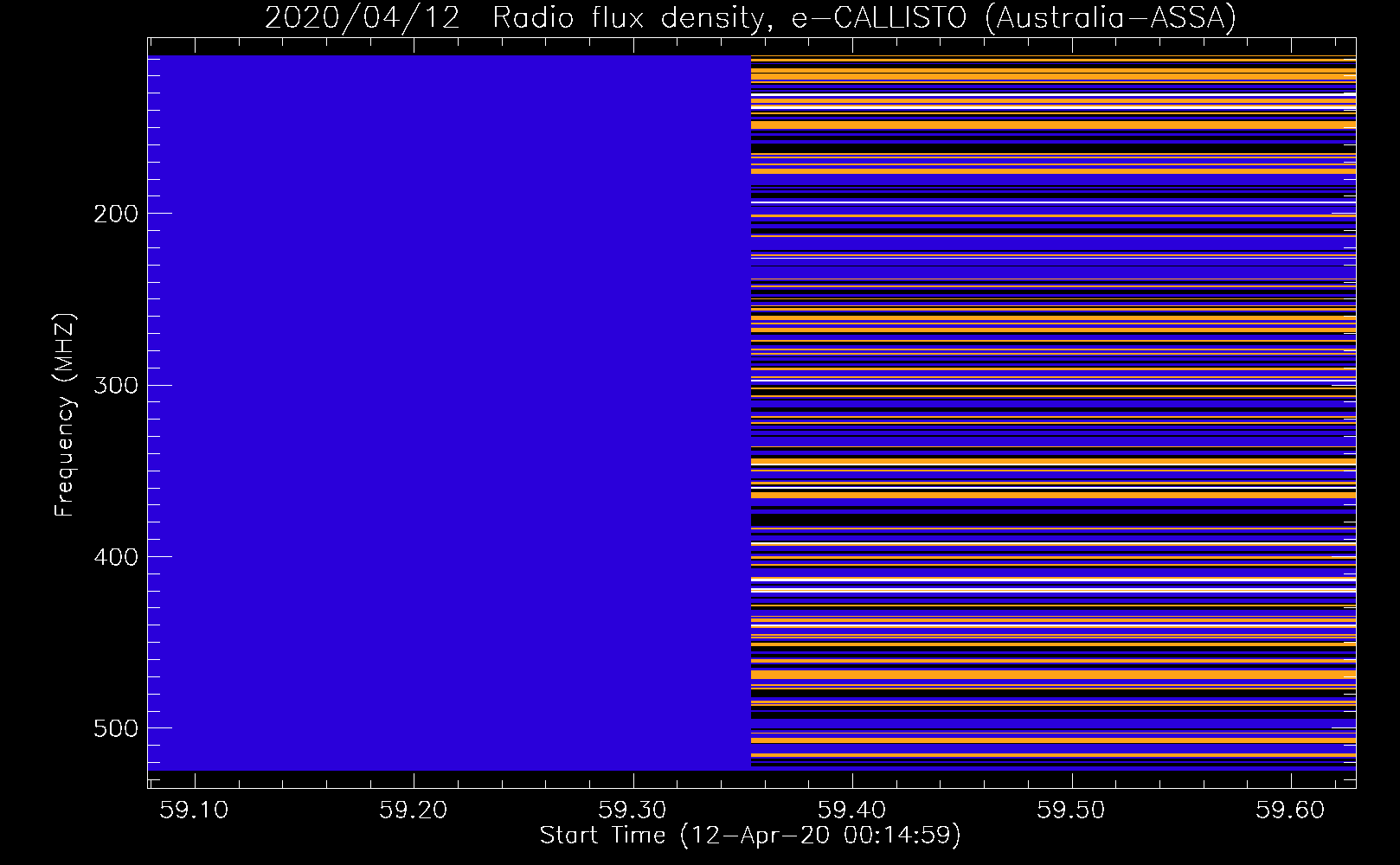This screenshot has width=1400, height=865.
Task: Click the 400 frequency tick label
Action: pos(116,557)
